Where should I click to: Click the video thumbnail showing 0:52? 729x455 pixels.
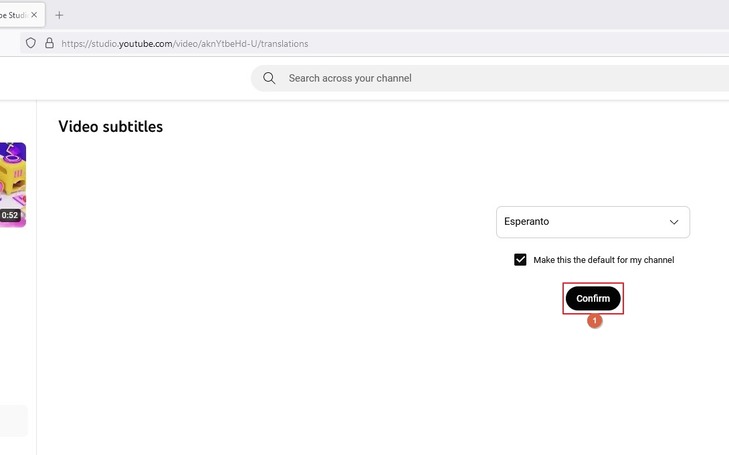pyautogui.click(x=13, y=185)
